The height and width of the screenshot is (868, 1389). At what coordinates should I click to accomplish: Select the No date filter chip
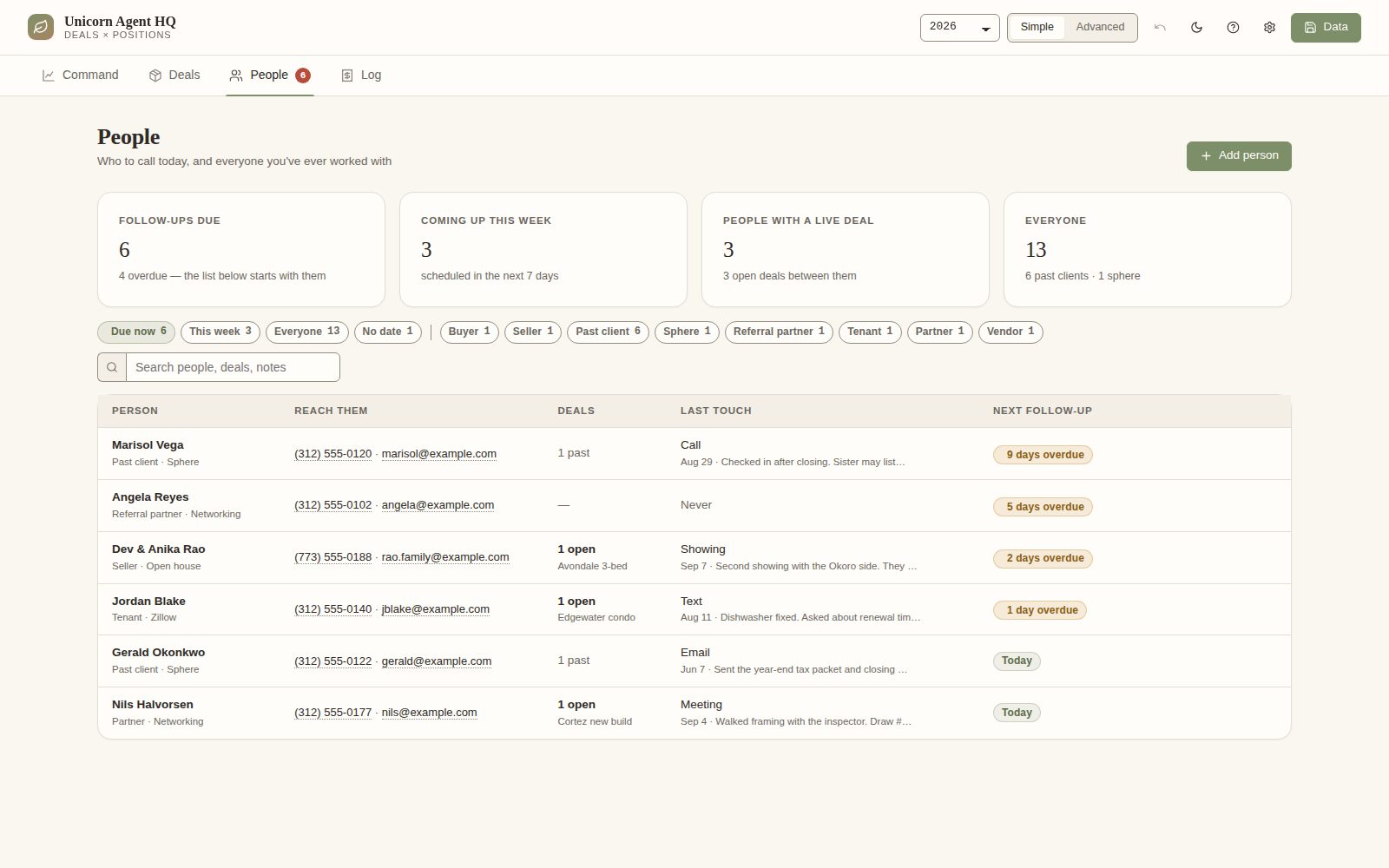pos(388,332)
